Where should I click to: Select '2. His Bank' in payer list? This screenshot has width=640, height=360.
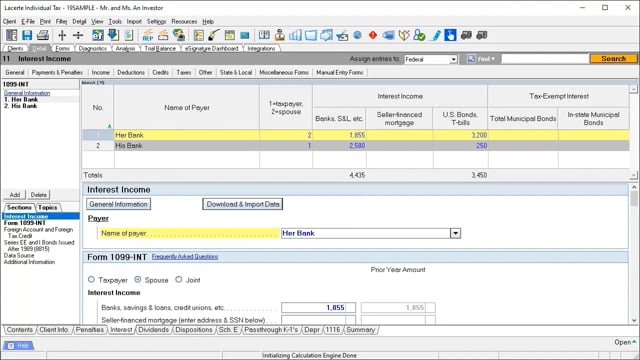(20, 106)
